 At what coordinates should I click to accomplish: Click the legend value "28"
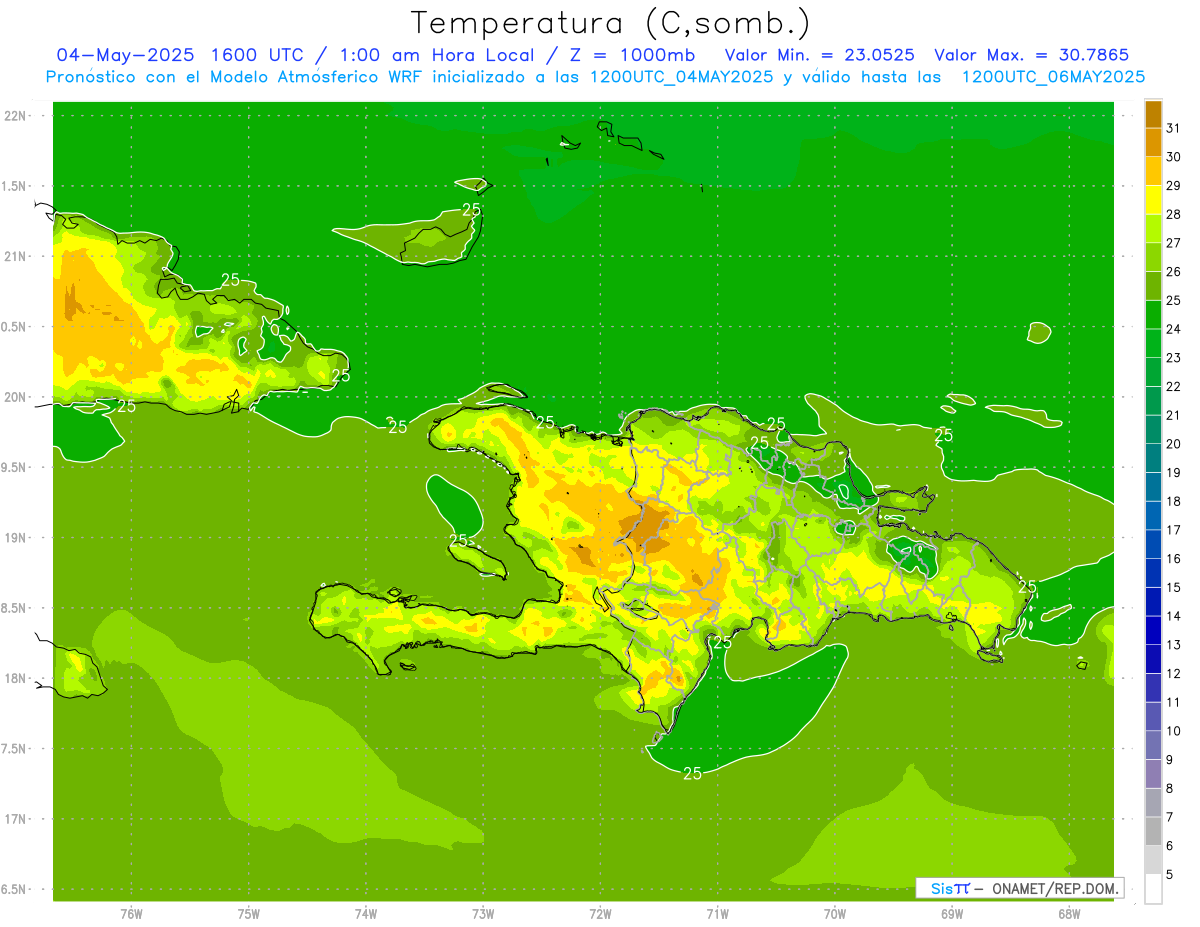pos(1174,214)
